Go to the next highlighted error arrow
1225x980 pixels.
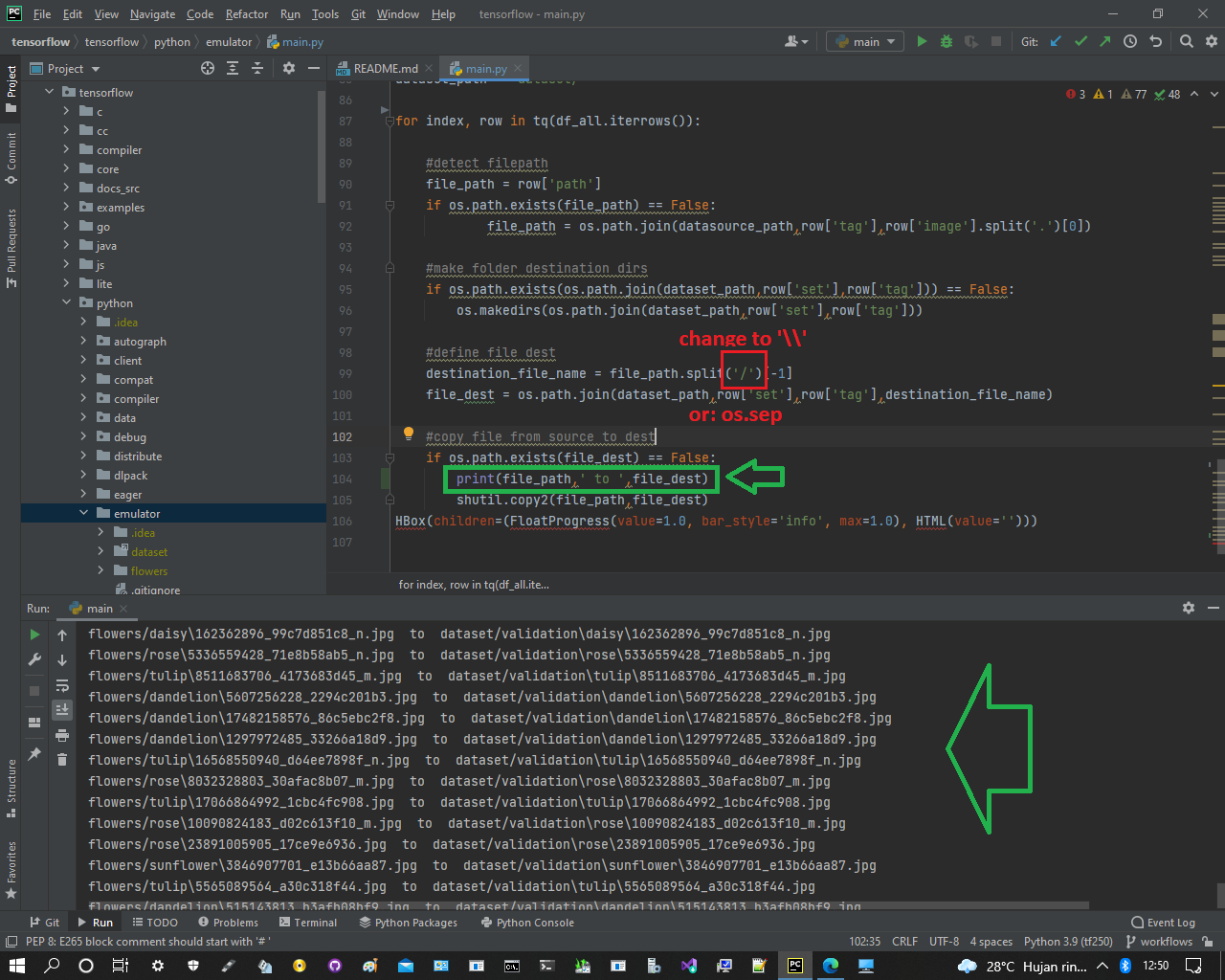coord(1214,94)
